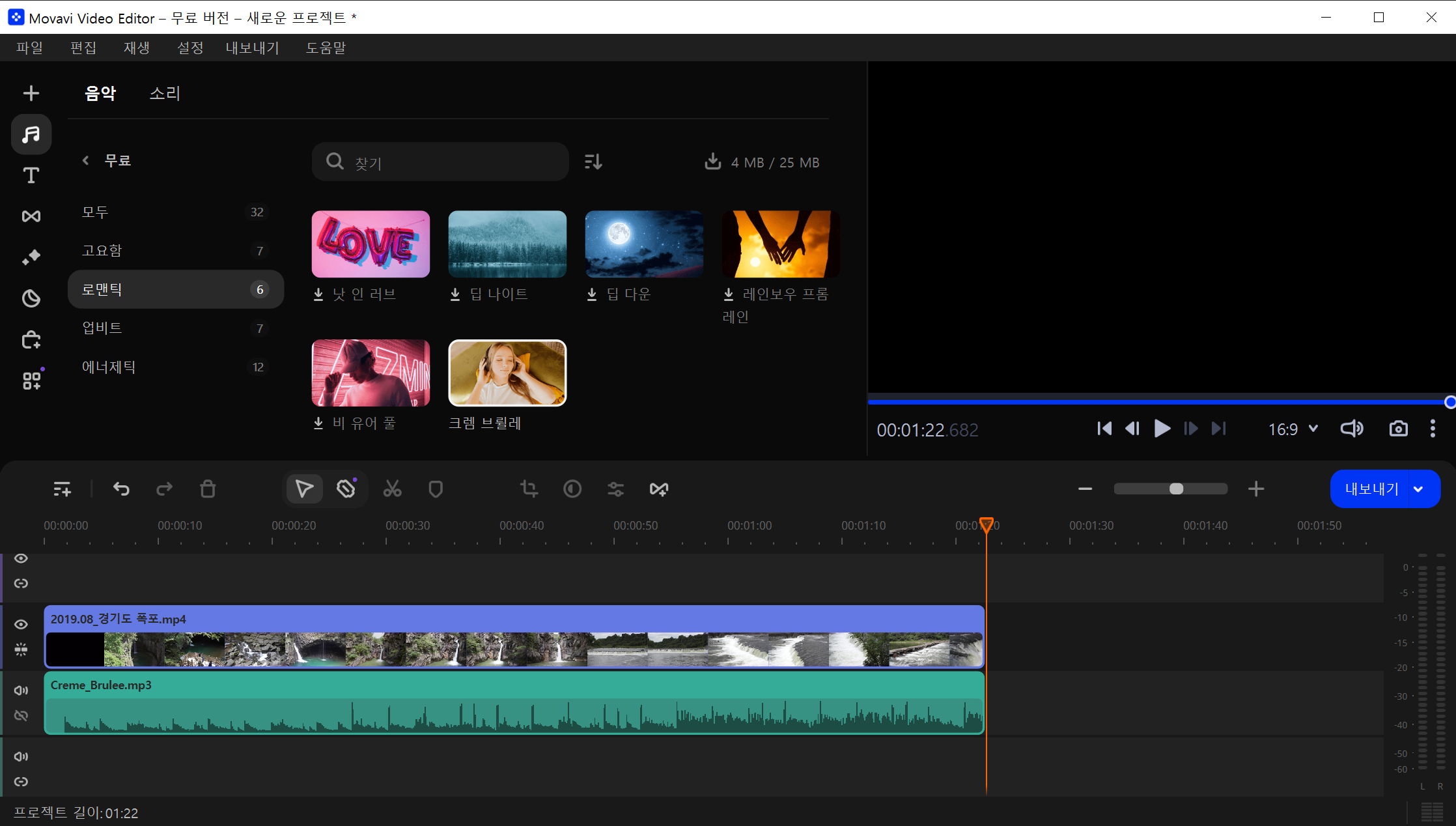This screenshot has width=1456, height=826.
Task: Click the crop and rotate tool
Action: (529, 489)
